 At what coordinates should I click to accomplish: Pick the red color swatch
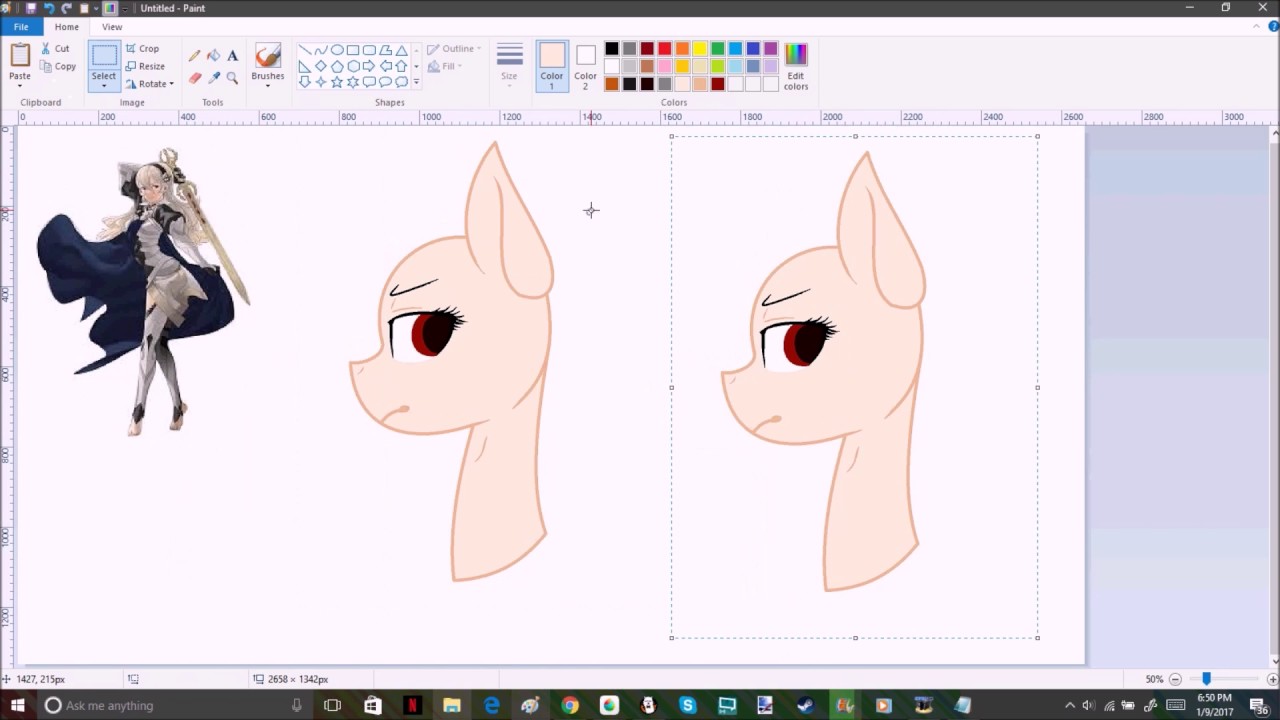point(665,49)
